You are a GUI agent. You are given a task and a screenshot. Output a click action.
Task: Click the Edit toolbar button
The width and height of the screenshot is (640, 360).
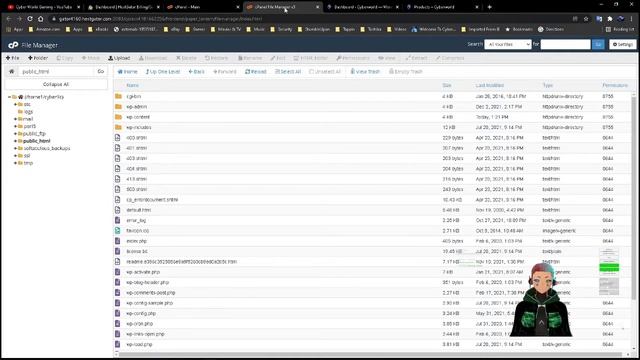(278, 58)
